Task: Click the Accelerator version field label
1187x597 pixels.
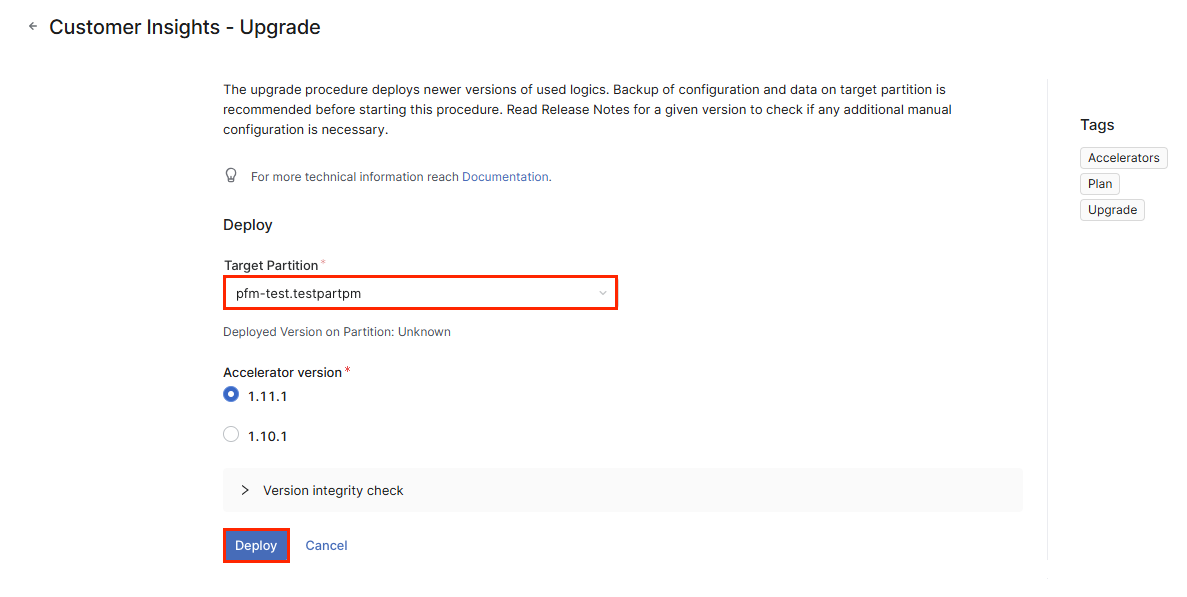Action: tap(282, 372)
